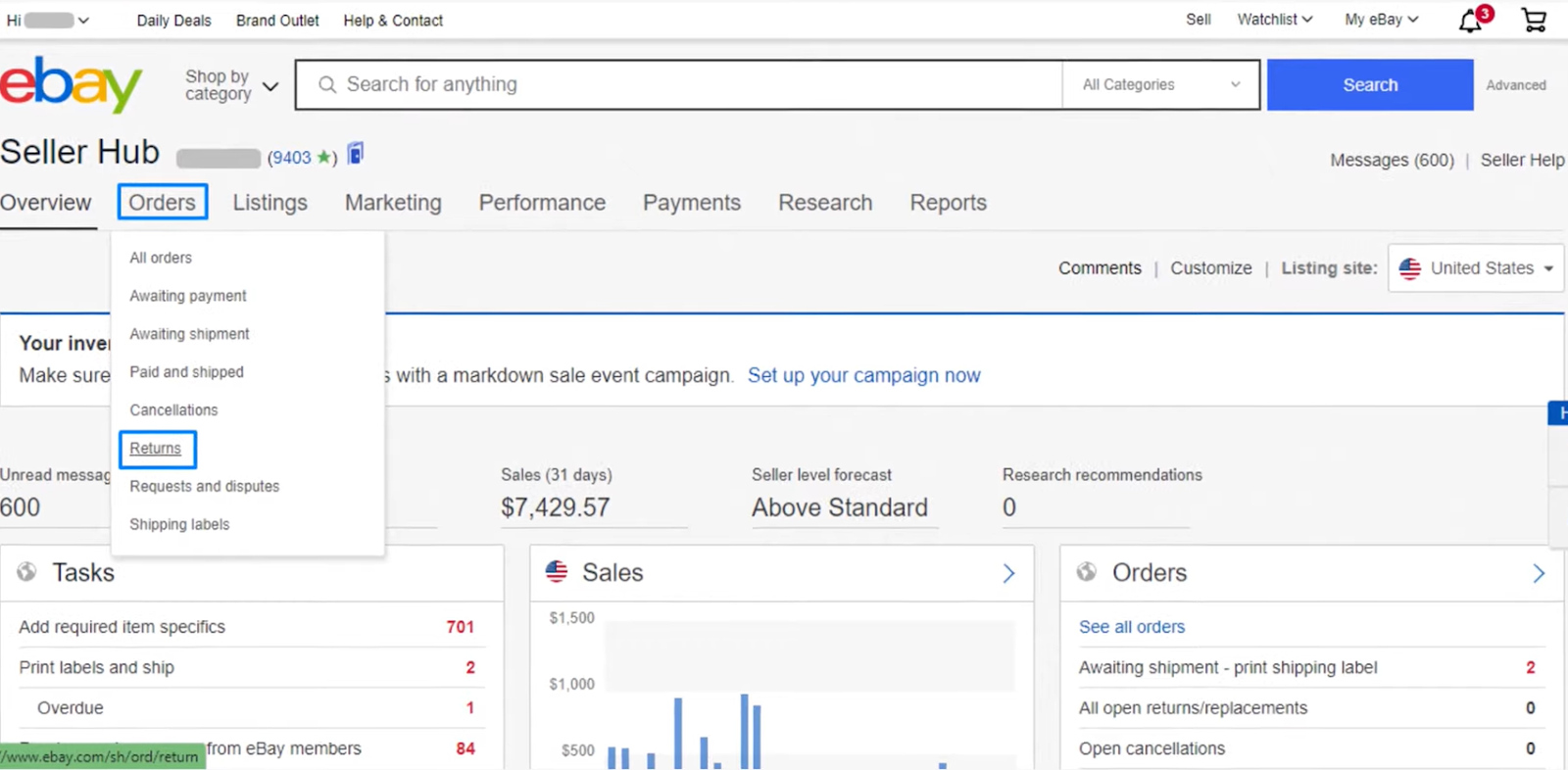Expand the My eBay dropdown
1568x770 pixels.
pos(1382,20)
